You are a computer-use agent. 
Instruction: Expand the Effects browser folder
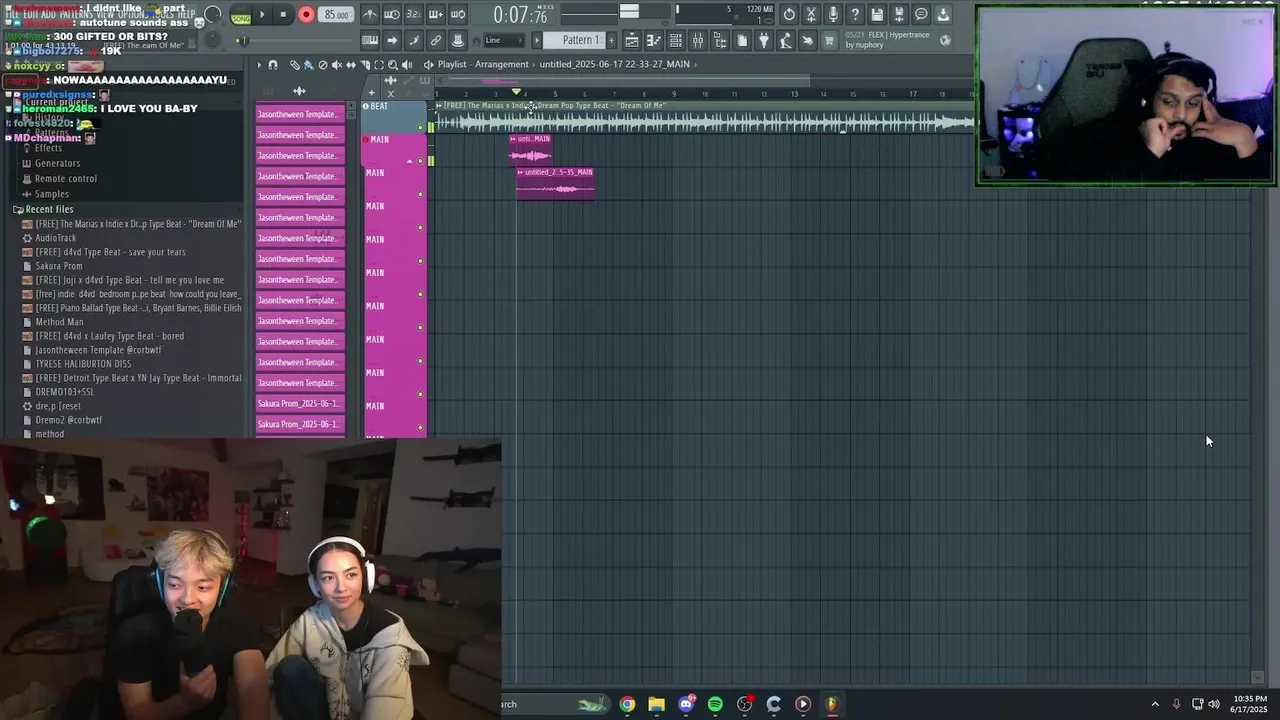coord(48,148)
